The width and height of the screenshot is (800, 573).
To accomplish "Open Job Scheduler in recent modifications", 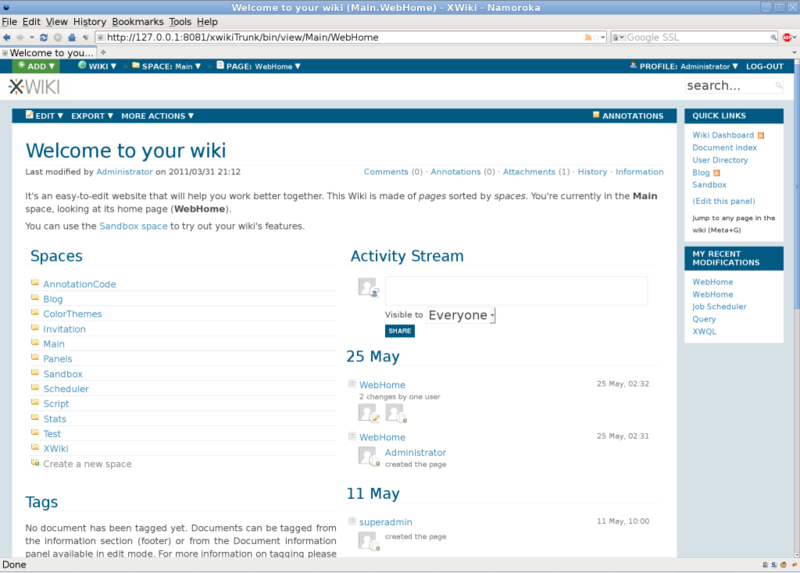I will (719, 307).
